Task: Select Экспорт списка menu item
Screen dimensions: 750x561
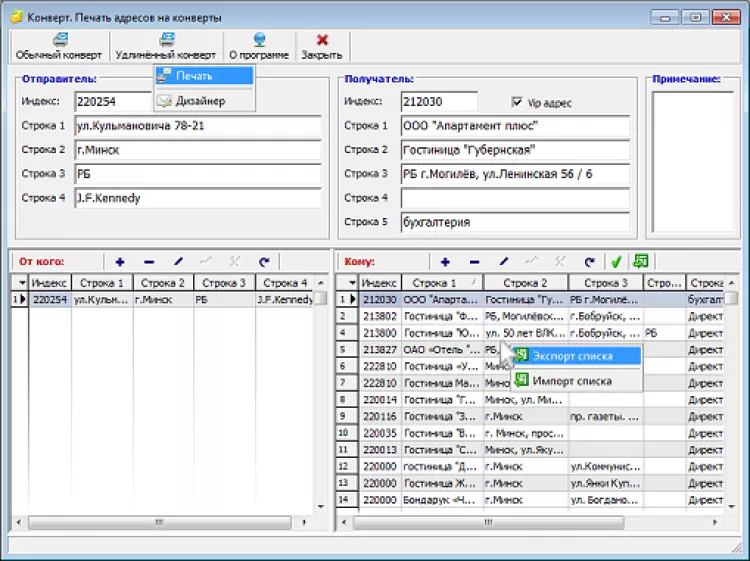Action: coord(572,355)
